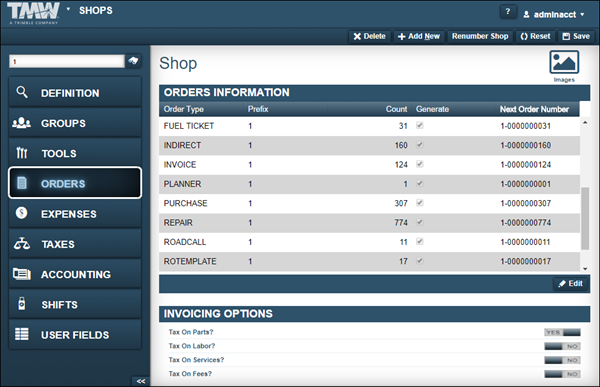Click the TMW logo

pyautogui.click(x=34, y=13)
